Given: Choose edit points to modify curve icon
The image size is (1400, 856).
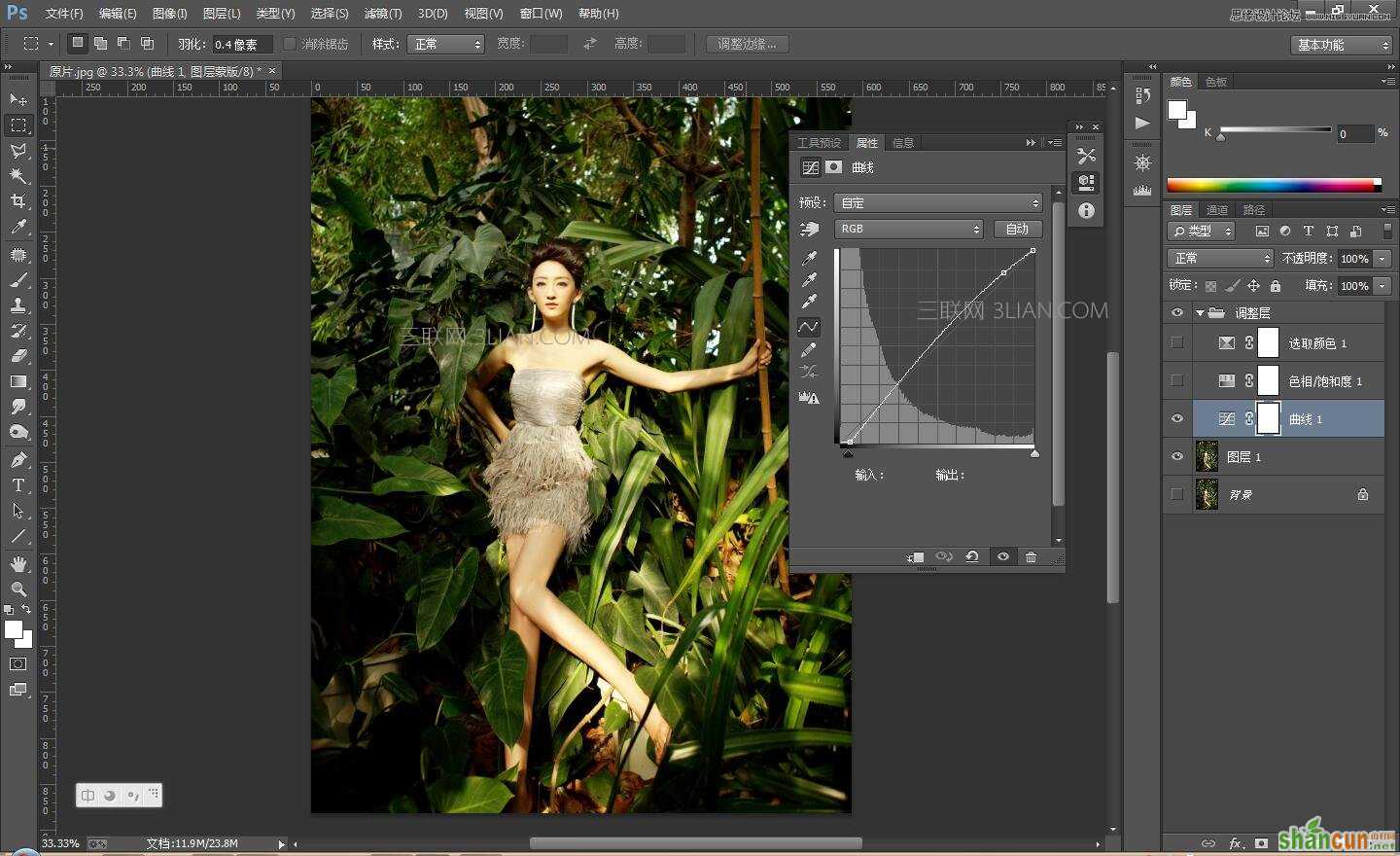Looking at the screenshot, I should click(x=809, y=327).
